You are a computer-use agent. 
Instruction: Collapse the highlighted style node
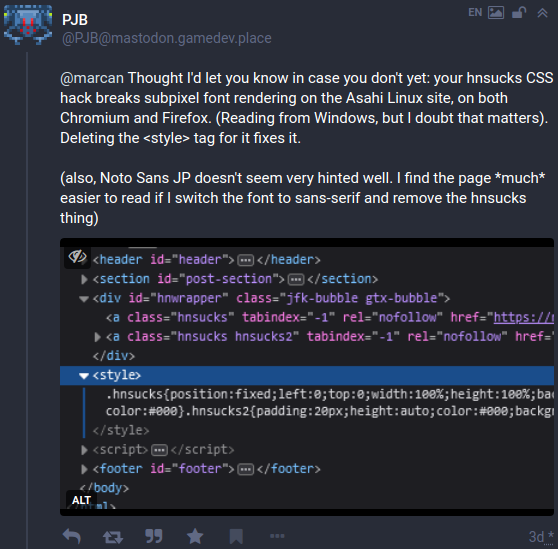84,376
